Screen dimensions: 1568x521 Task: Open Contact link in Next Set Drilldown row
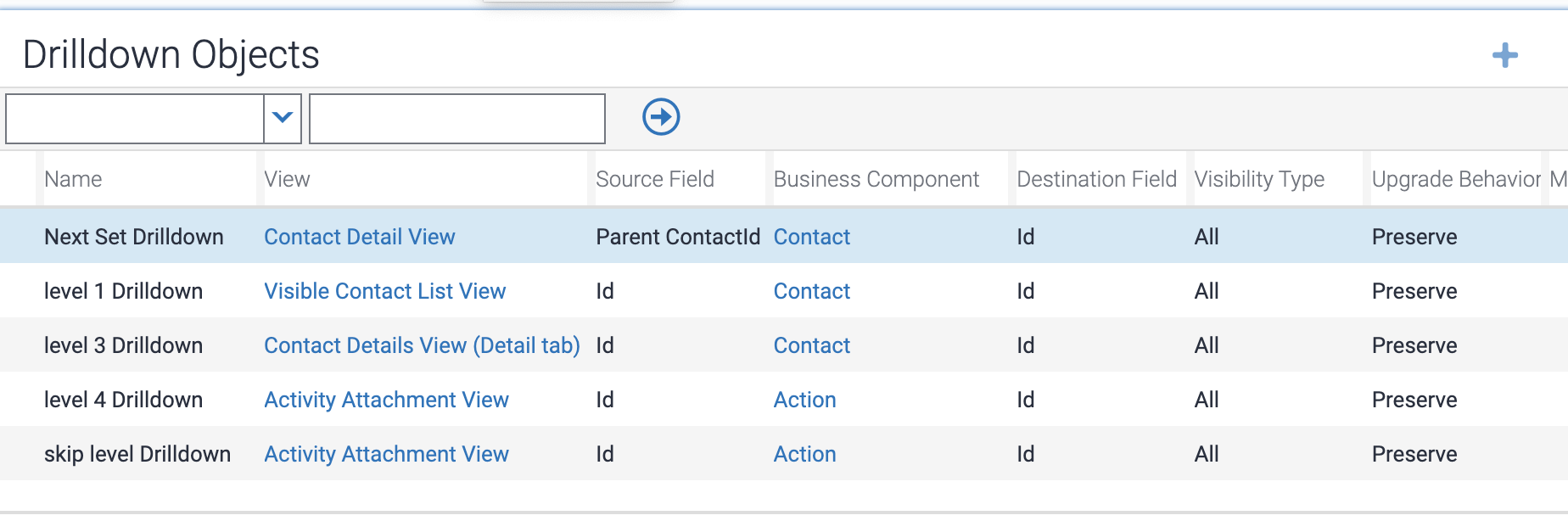(811, 237)
